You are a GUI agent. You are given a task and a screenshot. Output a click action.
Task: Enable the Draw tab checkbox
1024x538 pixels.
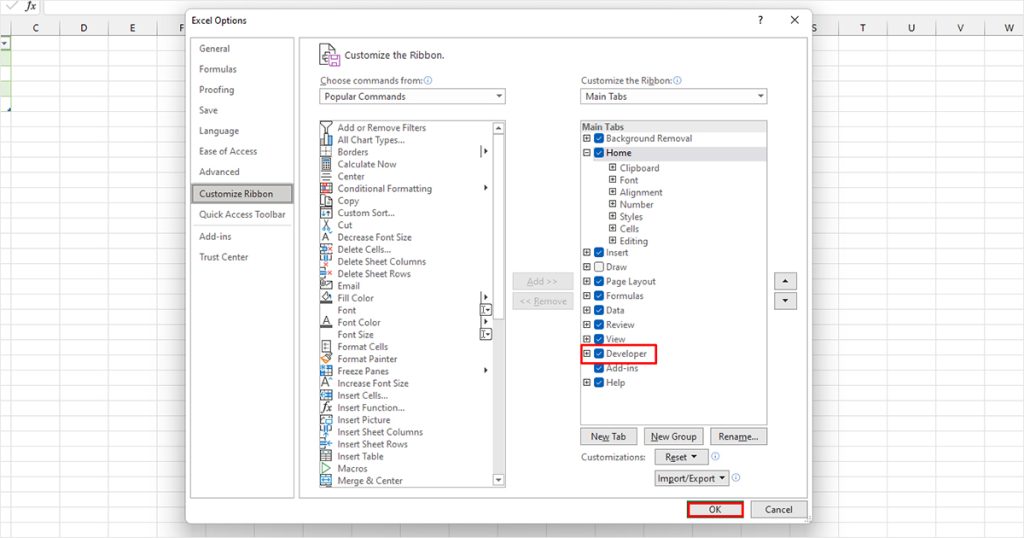pyautogui.click(x=599, y=267)
